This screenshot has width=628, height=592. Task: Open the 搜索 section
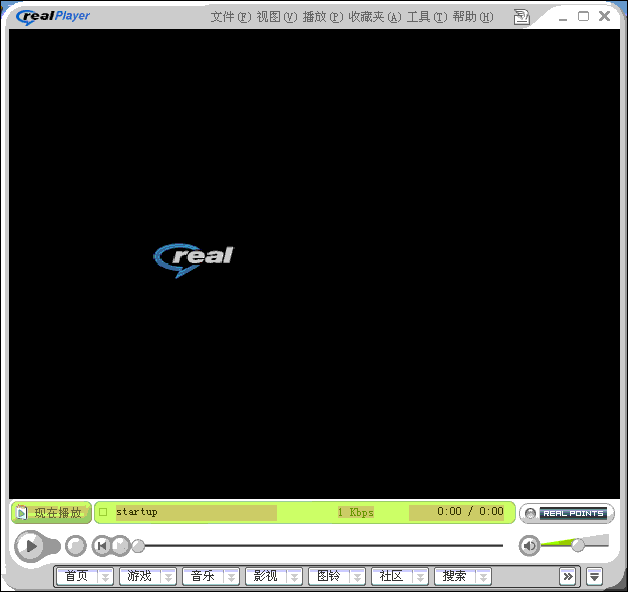(x=454, y=576)
